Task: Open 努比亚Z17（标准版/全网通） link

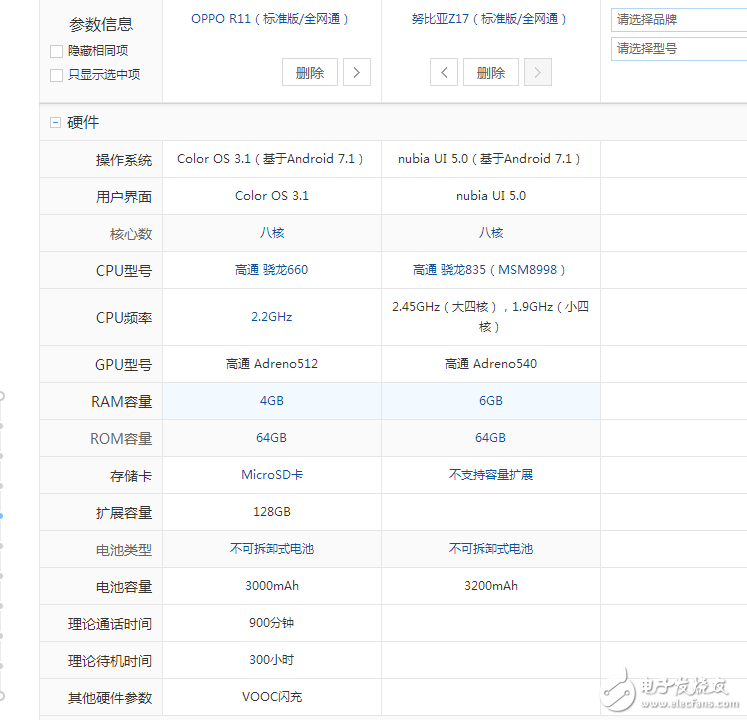Action: (489, 19)
